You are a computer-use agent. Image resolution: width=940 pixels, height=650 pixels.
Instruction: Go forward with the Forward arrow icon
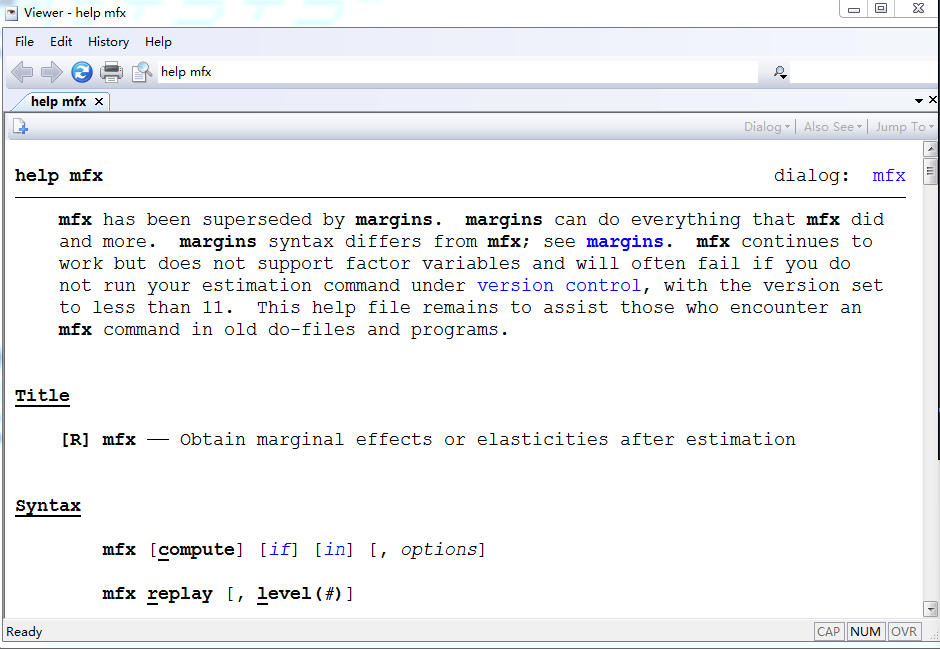52,72
